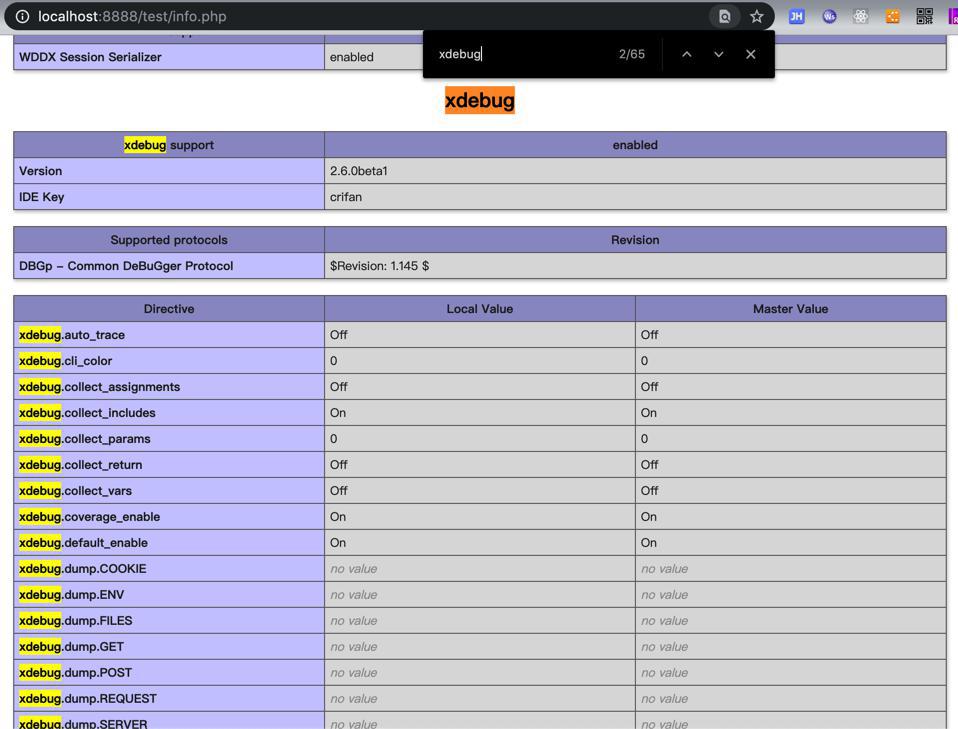Viewport: 958px width, 729px height.
Task: Open the QR code extension icon
Action: (924, 16)
